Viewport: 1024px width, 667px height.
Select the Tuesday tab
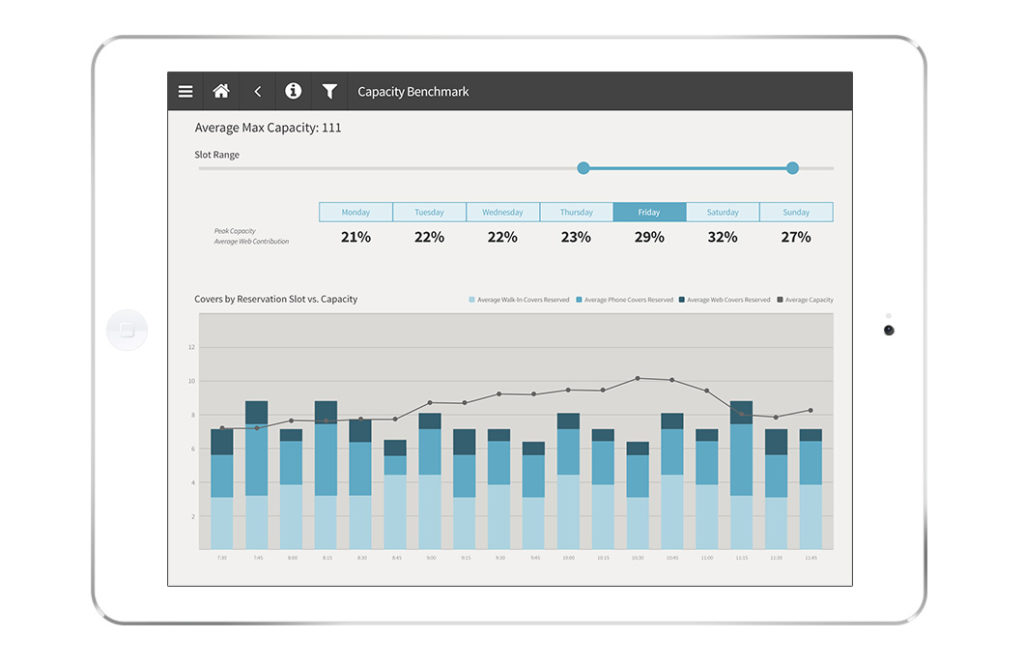tap(429, 212)
